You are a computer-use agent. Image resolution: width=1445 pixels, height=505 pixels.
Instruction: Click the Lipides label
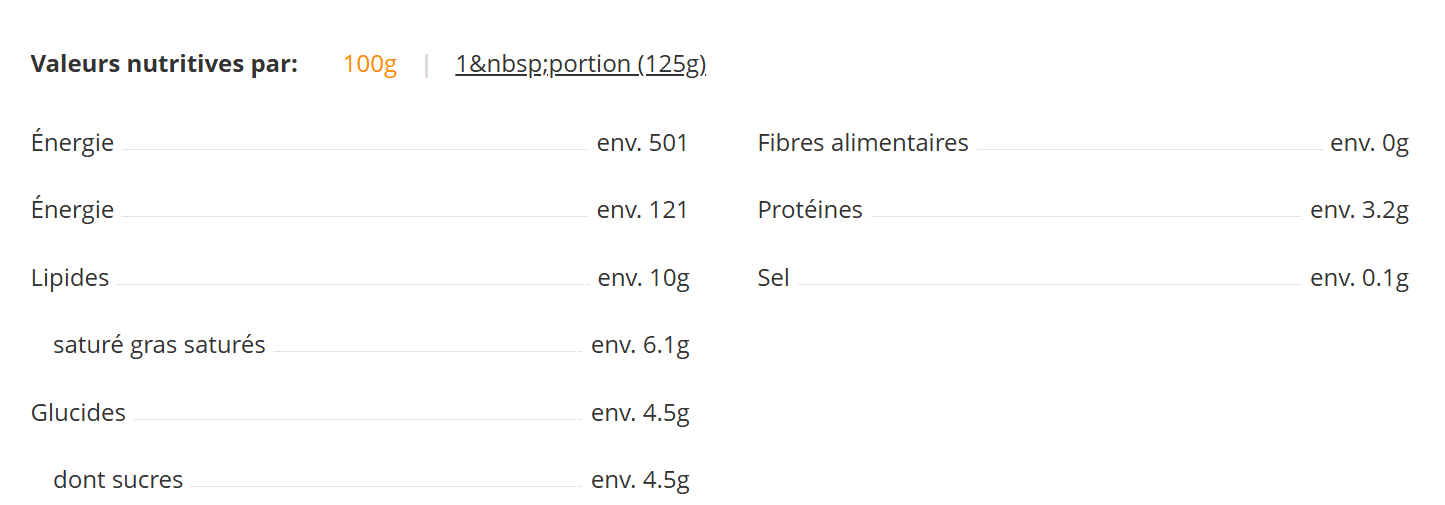coord(70,278)
